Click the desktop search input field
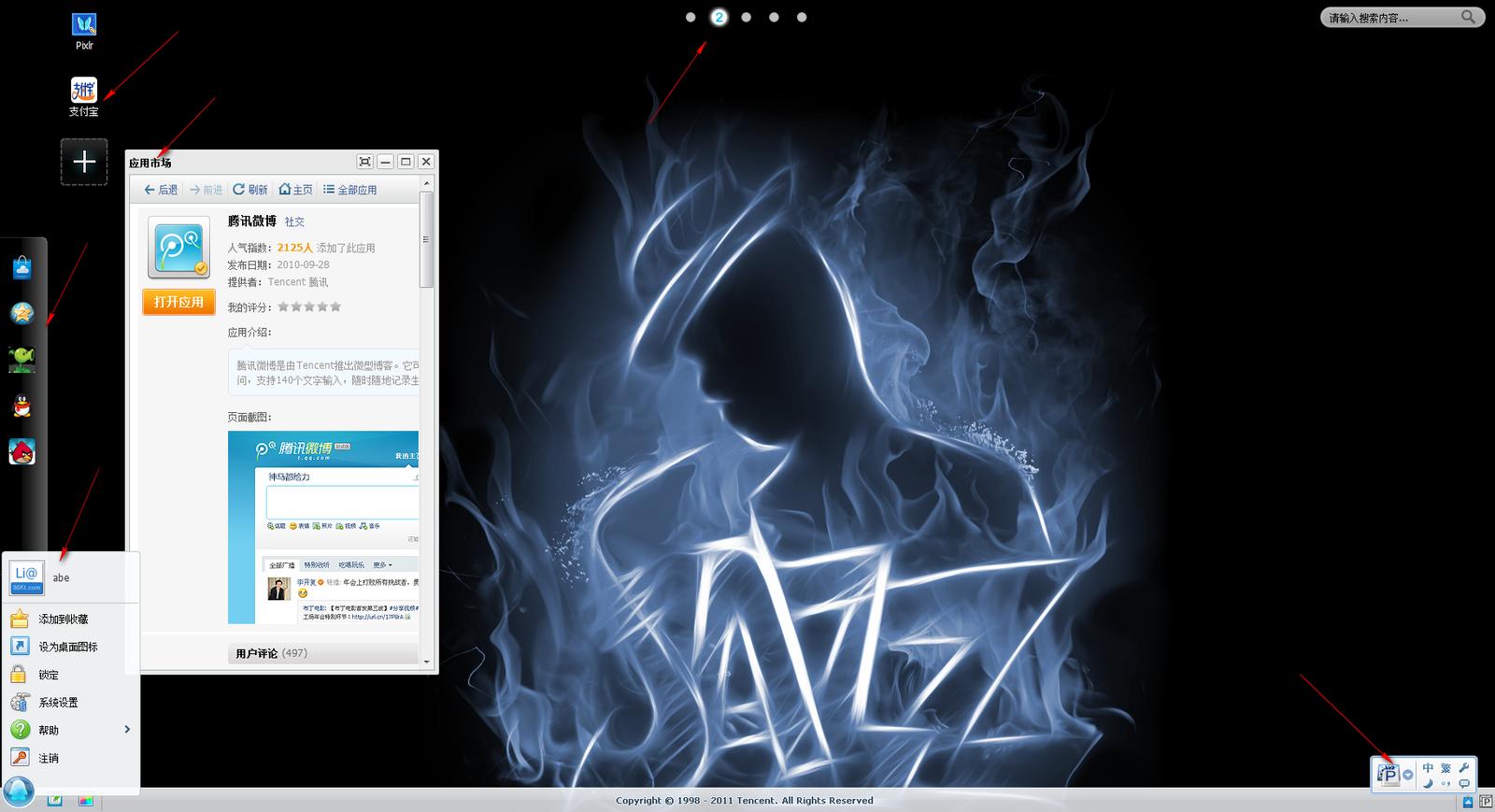The image size is (1495, 812). pos(1390,18)
